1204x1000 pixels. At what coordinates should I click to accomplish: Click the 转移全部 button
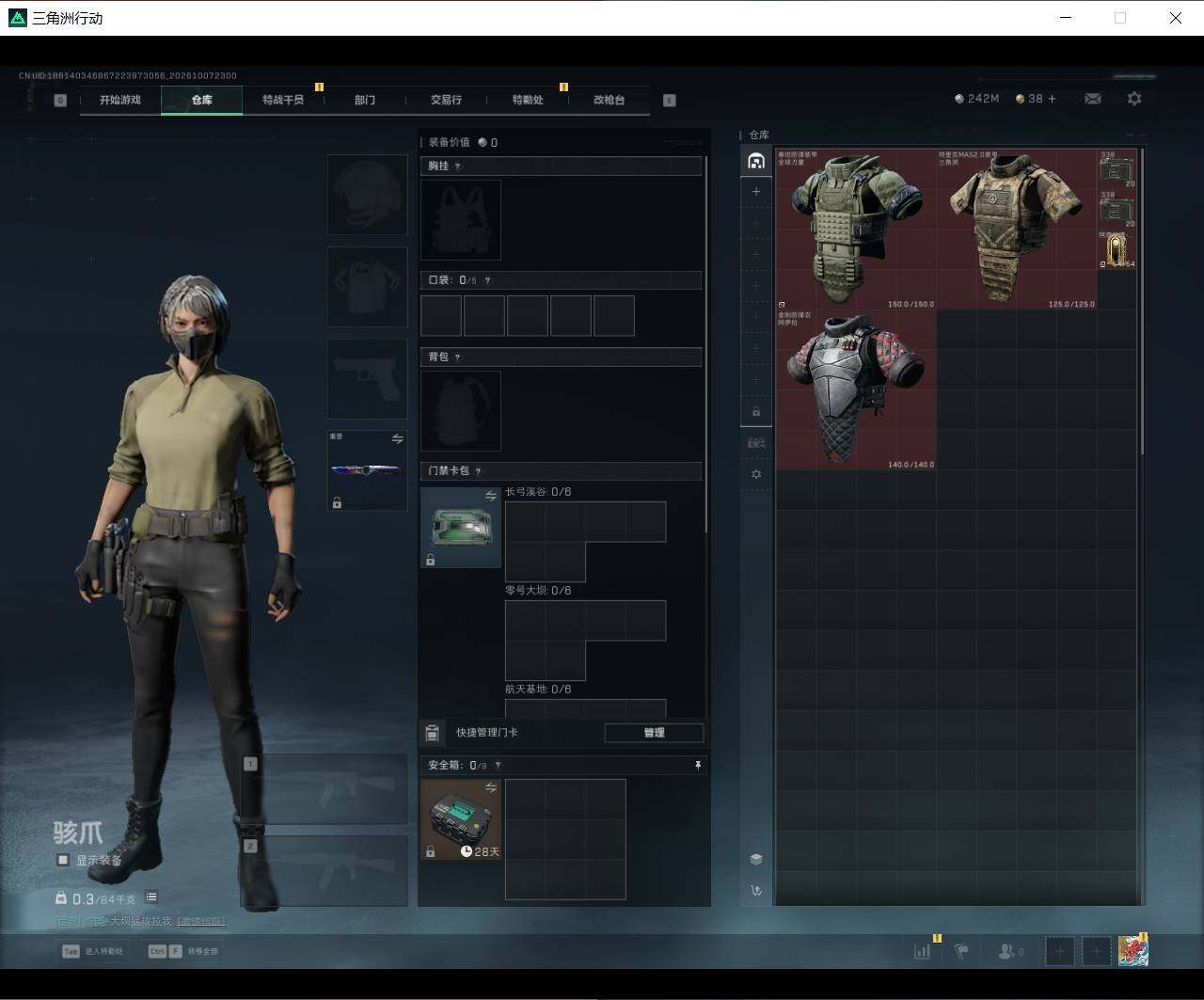coord(182,951)
